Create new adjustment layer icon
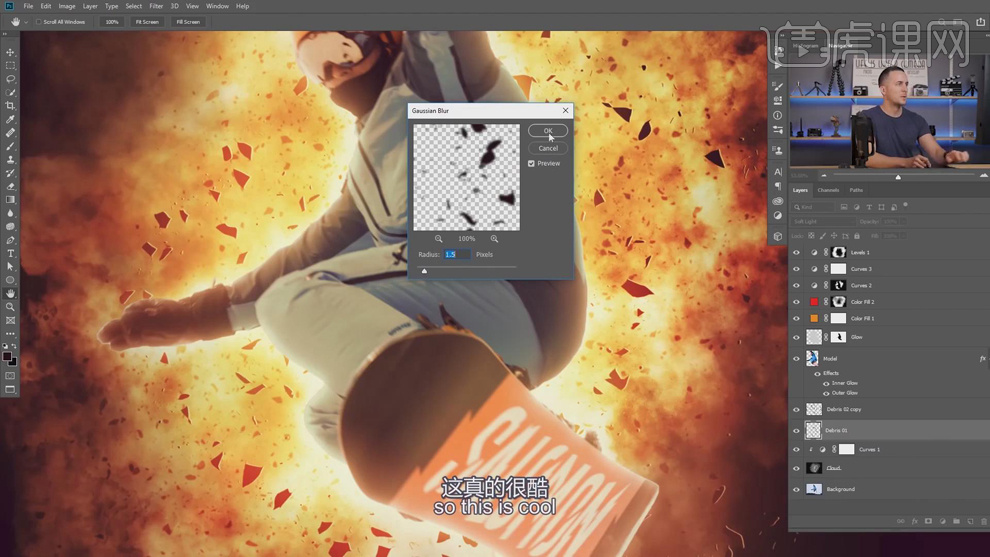Viewport: 990px width, 557px height. click(x=942, y=521)
